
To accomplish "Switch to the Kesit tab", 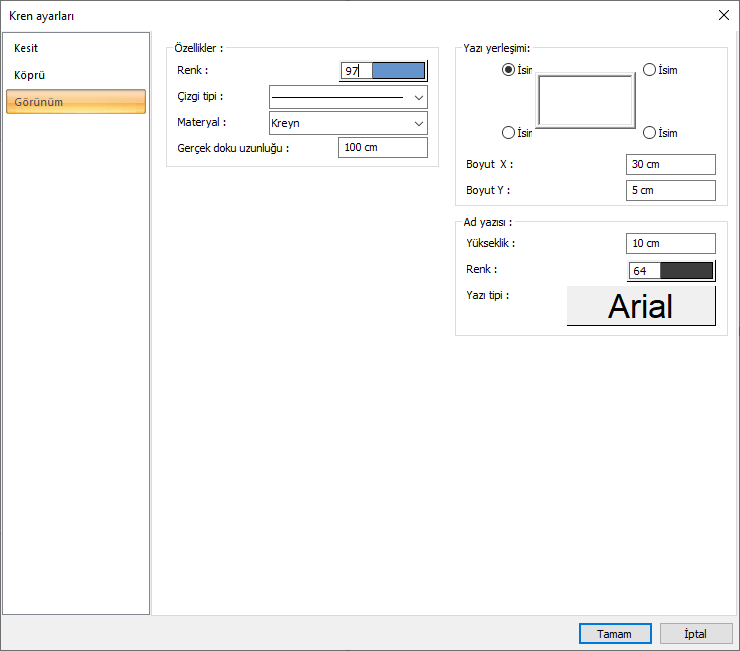I will tap(27, 48).
